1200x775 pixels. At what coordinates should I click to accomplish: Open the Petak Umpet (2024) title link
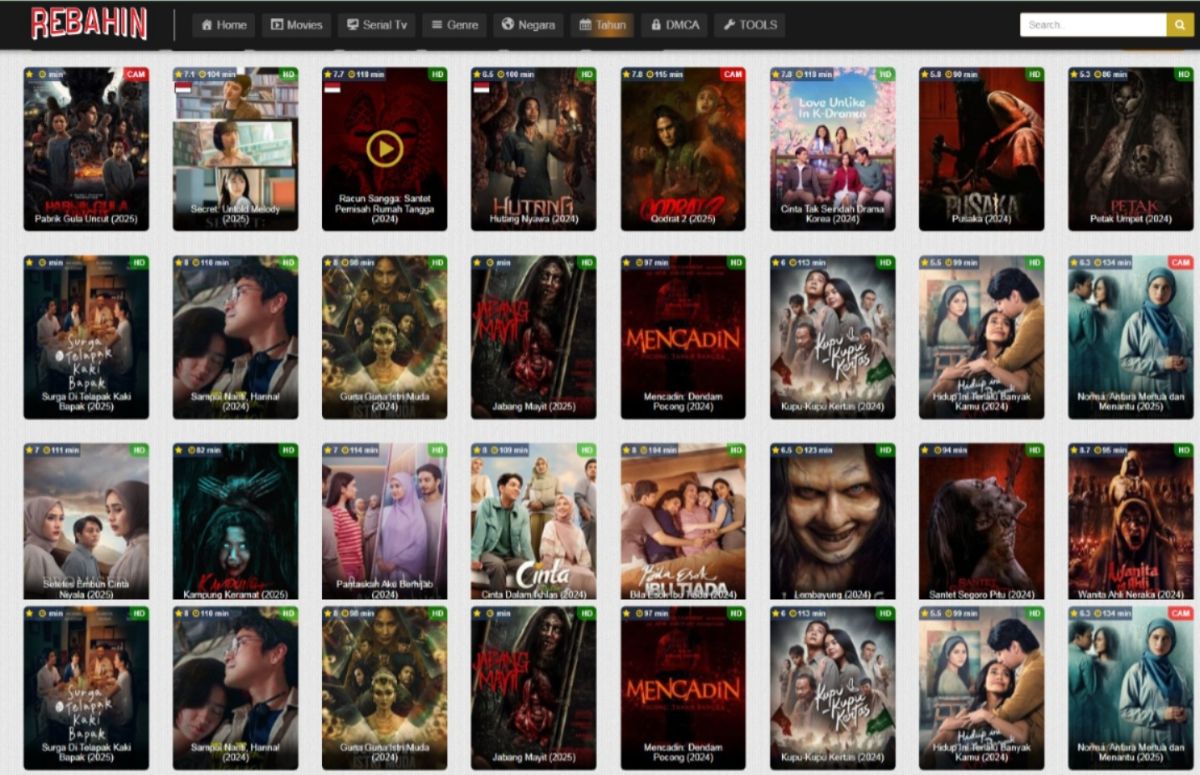[1130, 219]
